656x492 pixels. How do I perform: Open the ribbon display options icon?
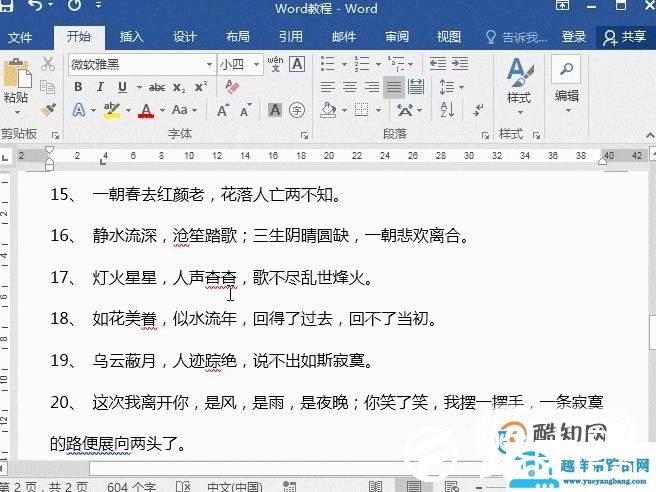coord(562,5)
